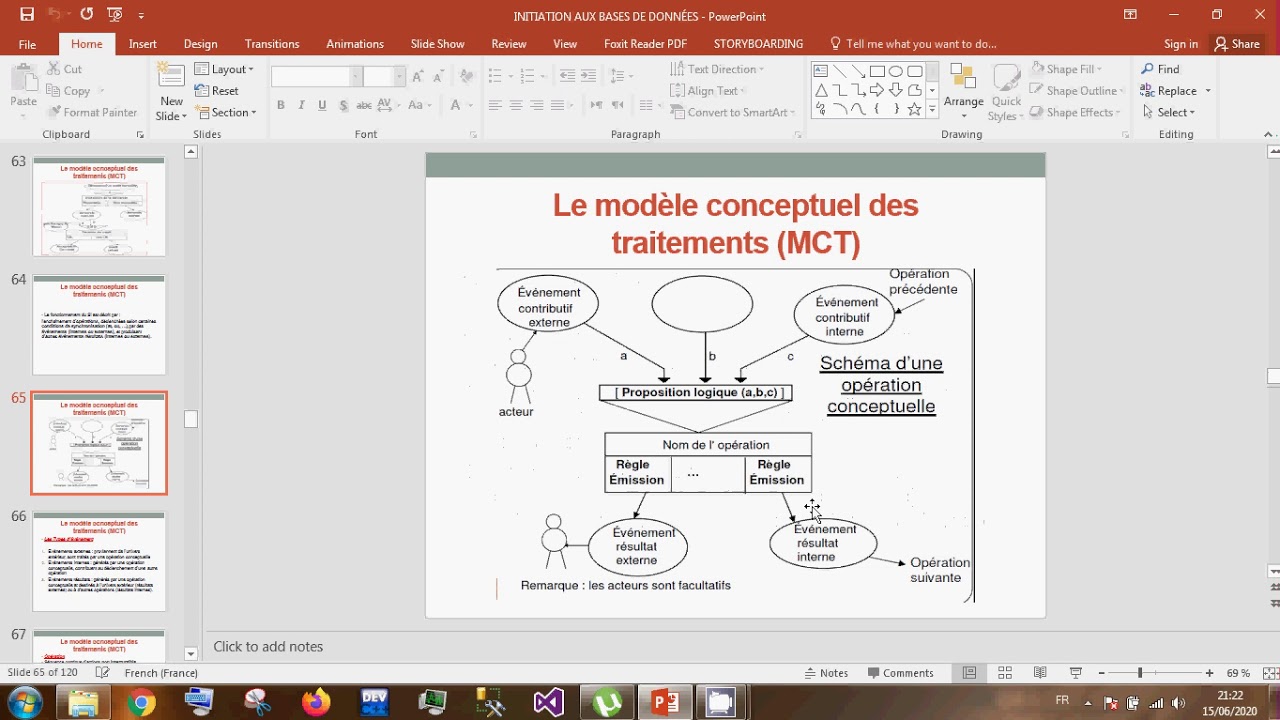Open the File tab
Screen dimensions: 1280x720
point(27,44)
